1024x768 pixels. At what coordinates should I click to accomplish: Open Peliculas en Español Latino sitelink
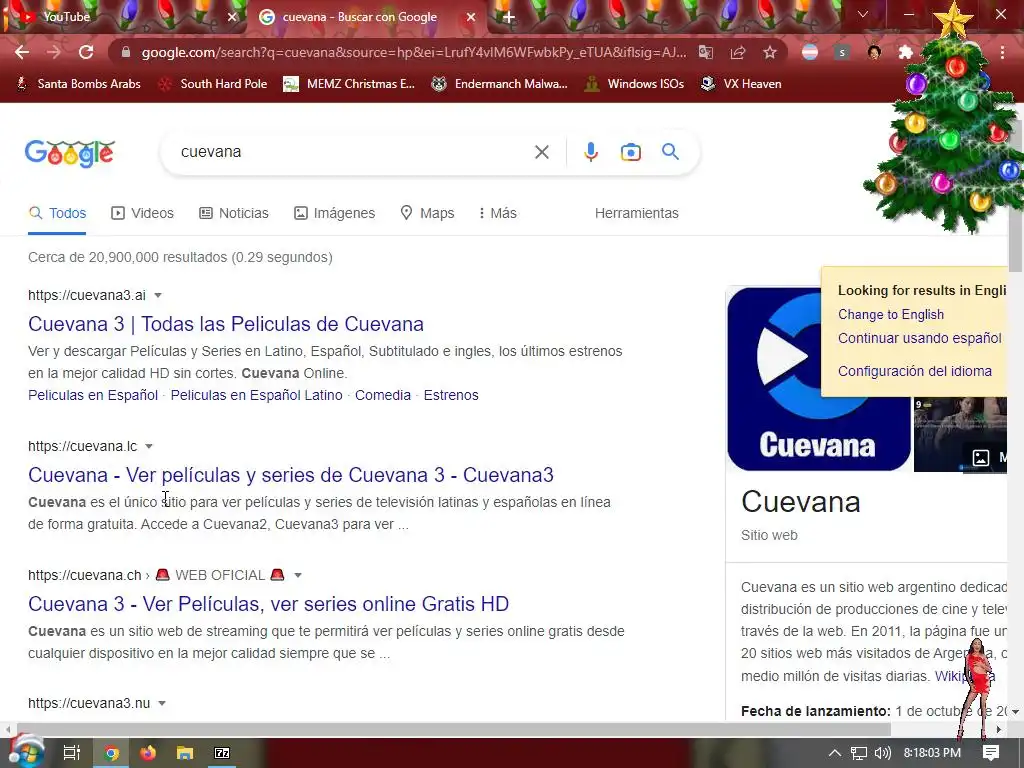[x=257, y=395]
